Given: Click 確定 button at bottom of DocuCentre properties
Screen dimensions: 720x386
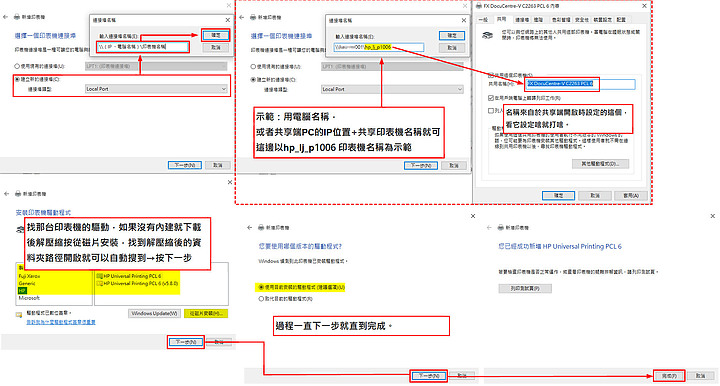Looking at the screenshot, I should 558,195.
